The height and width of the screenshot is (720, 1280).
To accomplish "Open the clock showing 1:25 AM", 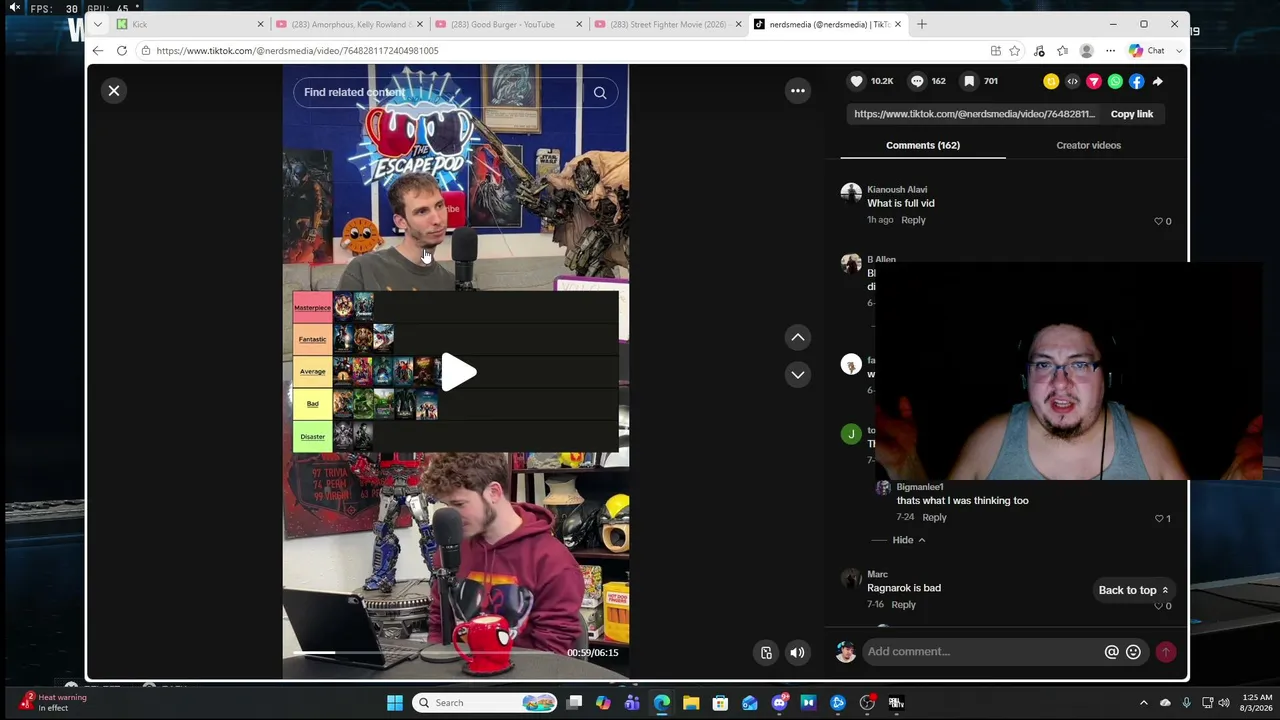I will (x=1257, y=703).
